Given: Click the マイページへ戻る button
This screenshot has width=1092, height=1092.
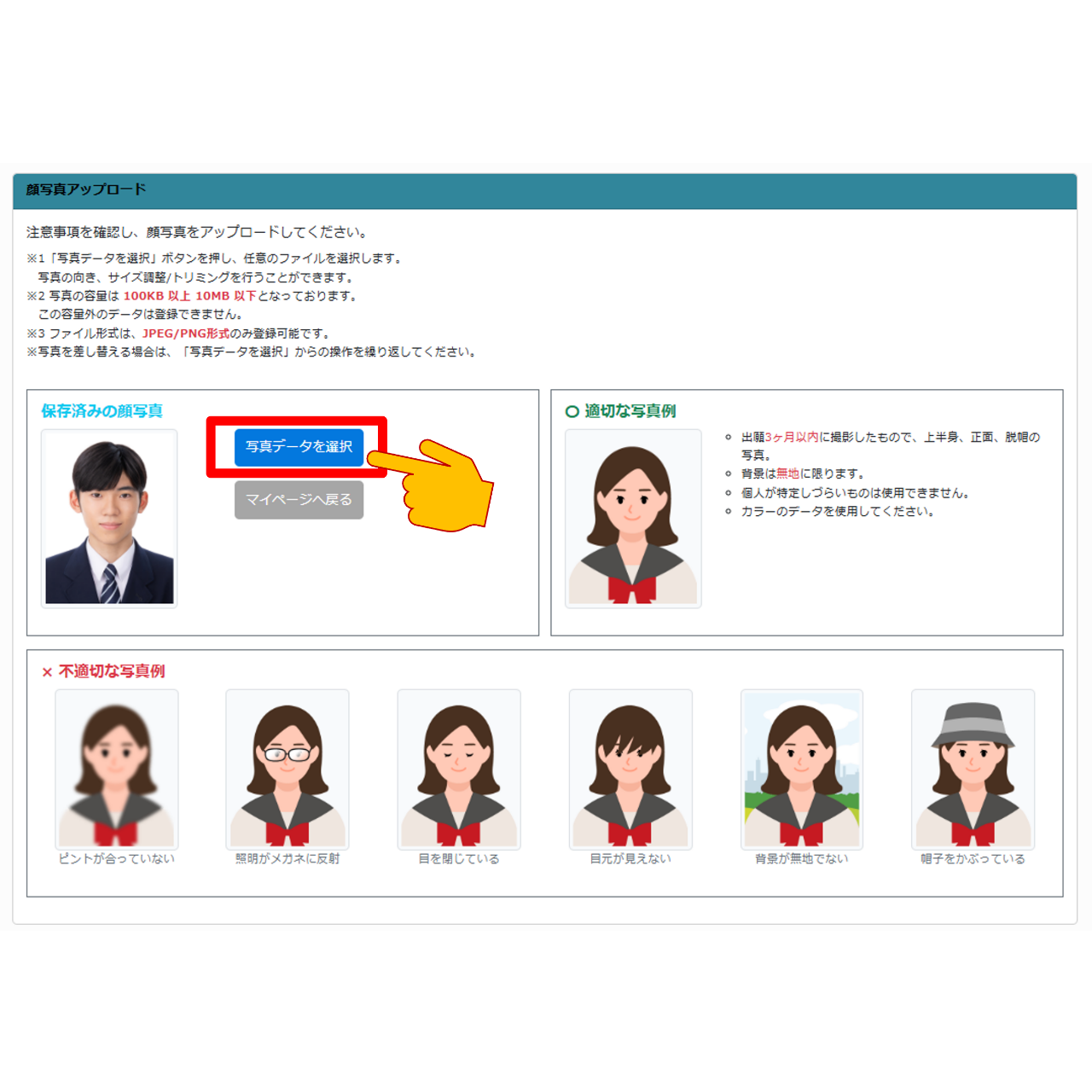Looking at the screenshot, I should click(299, 500).
